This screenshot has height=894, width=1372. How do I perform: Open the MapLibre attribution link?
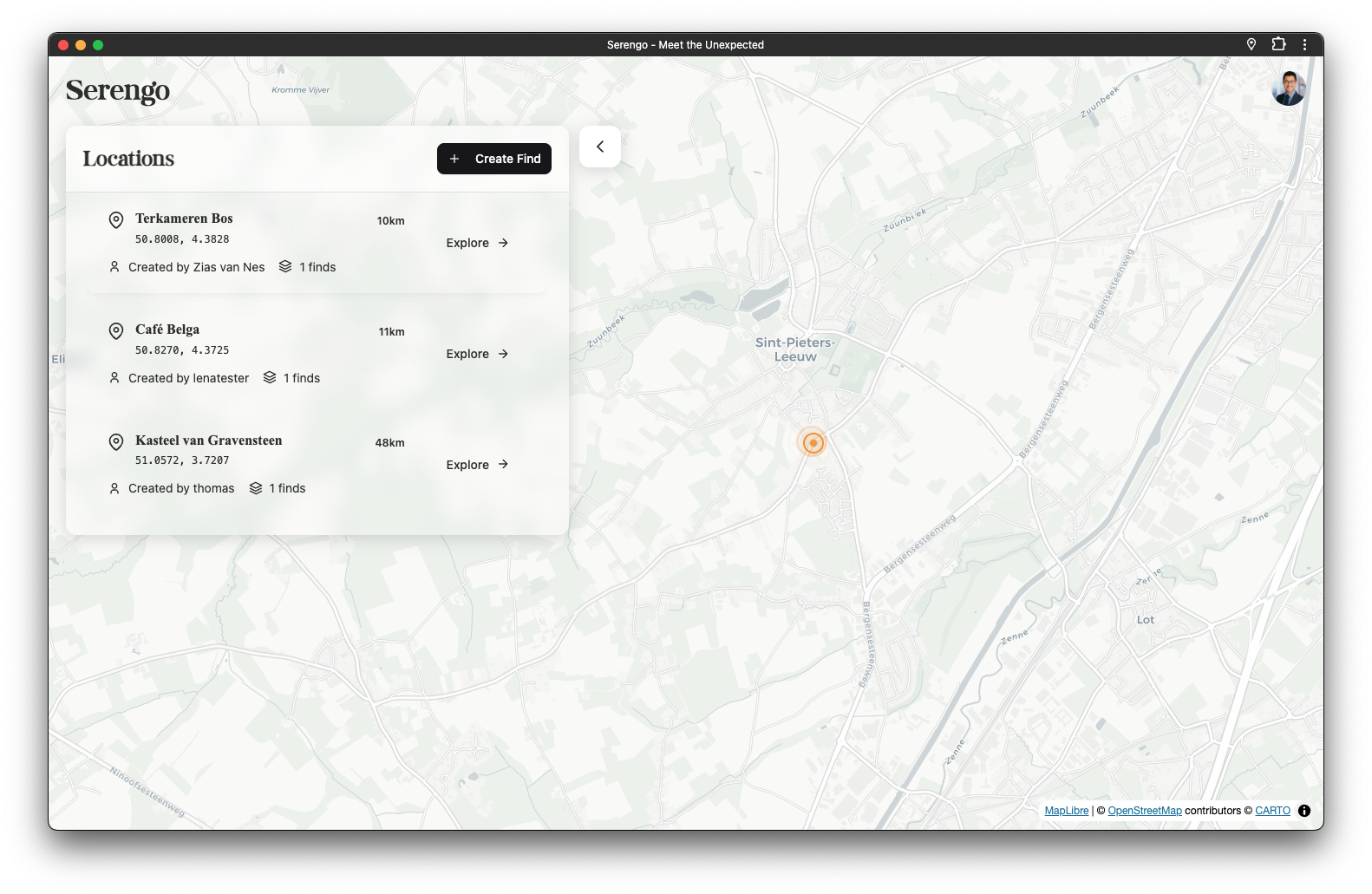point(1066,811)
